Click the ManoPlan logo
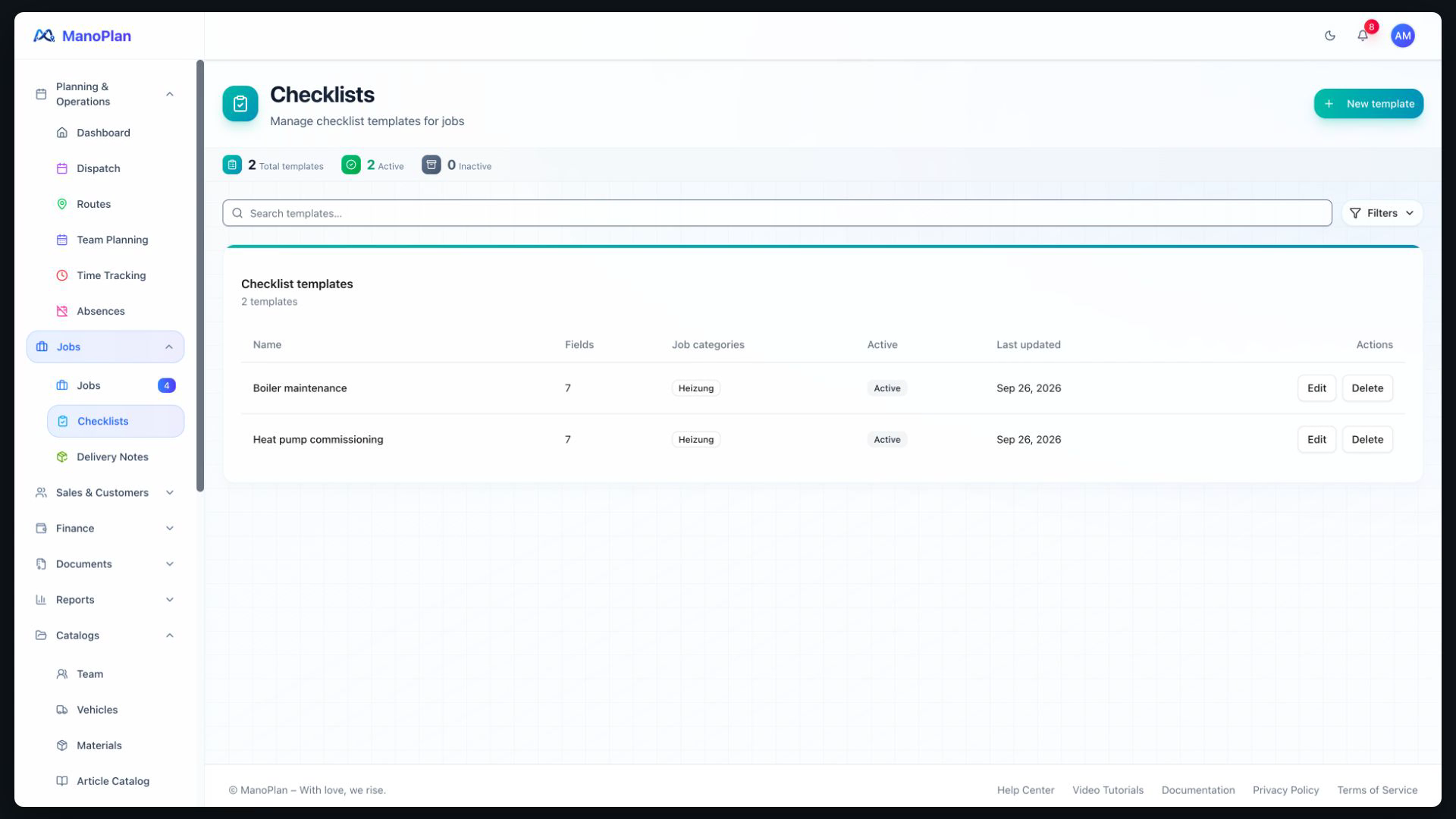This screenshot has width=1456, height=819. pos(82,36)
